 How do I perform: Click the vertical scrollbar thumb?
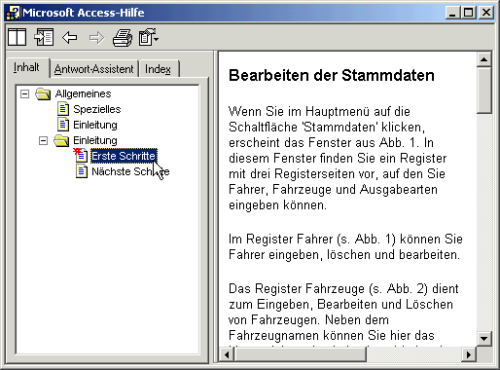pos(484,91)
